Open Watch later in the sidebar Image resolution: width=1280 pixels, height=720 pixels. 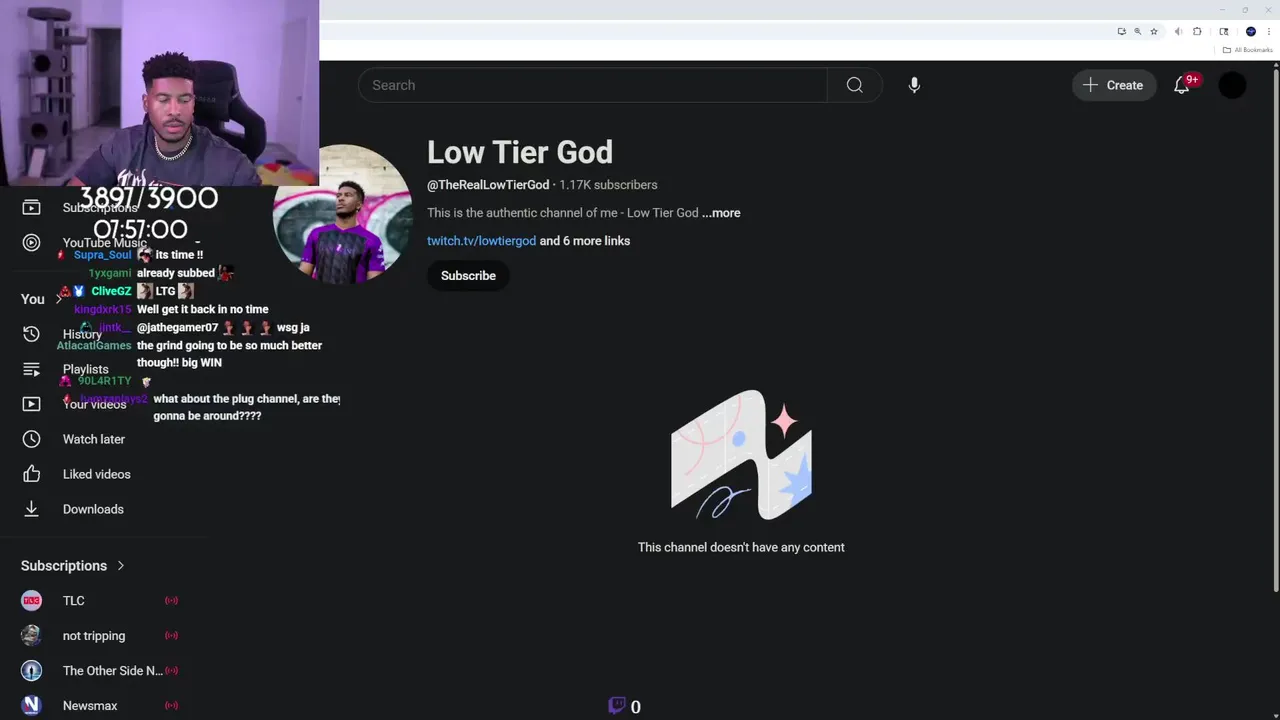[94, 439]
